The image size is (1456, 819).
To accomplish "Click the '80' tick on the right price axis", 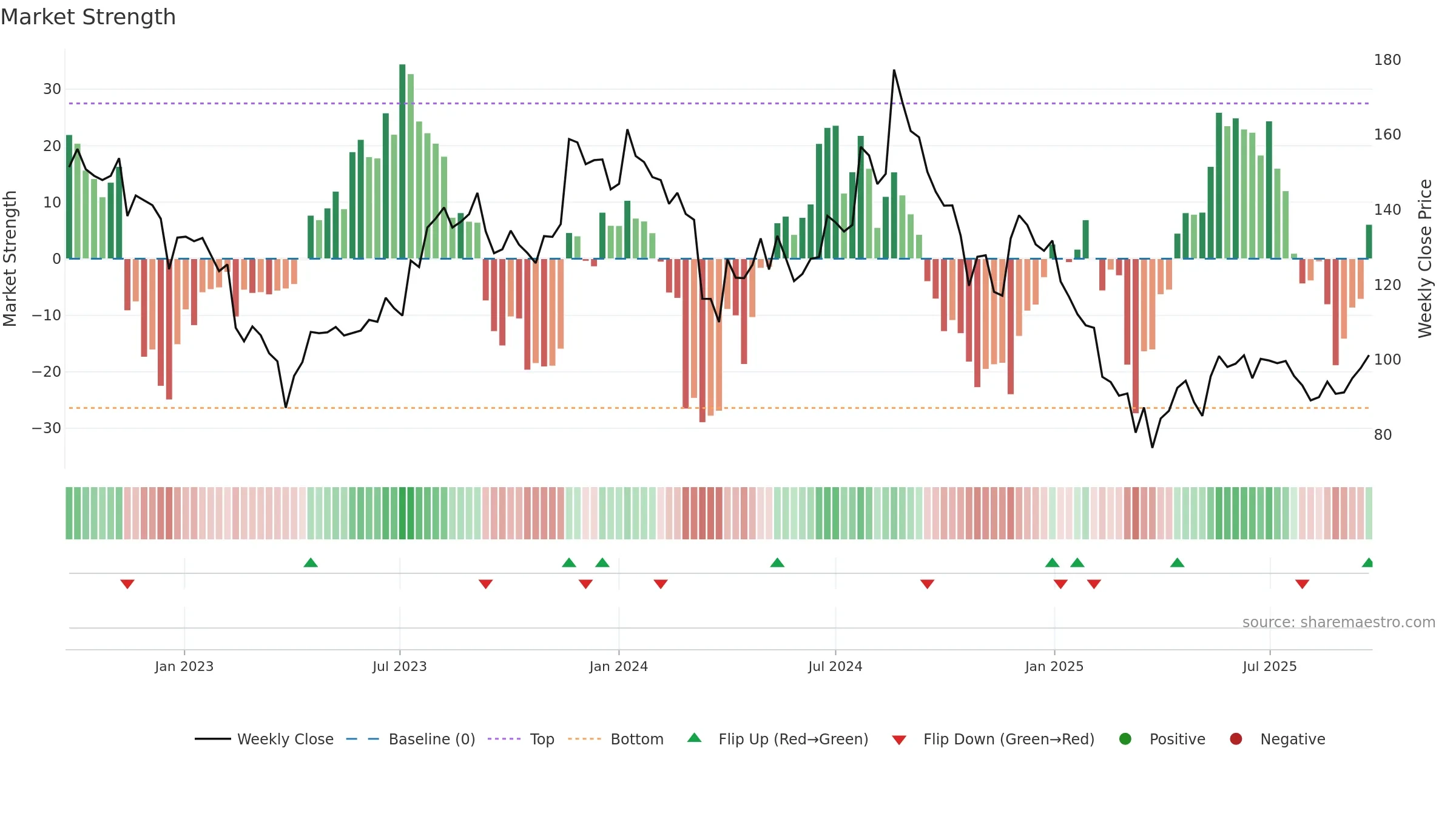I will 1383,434.
